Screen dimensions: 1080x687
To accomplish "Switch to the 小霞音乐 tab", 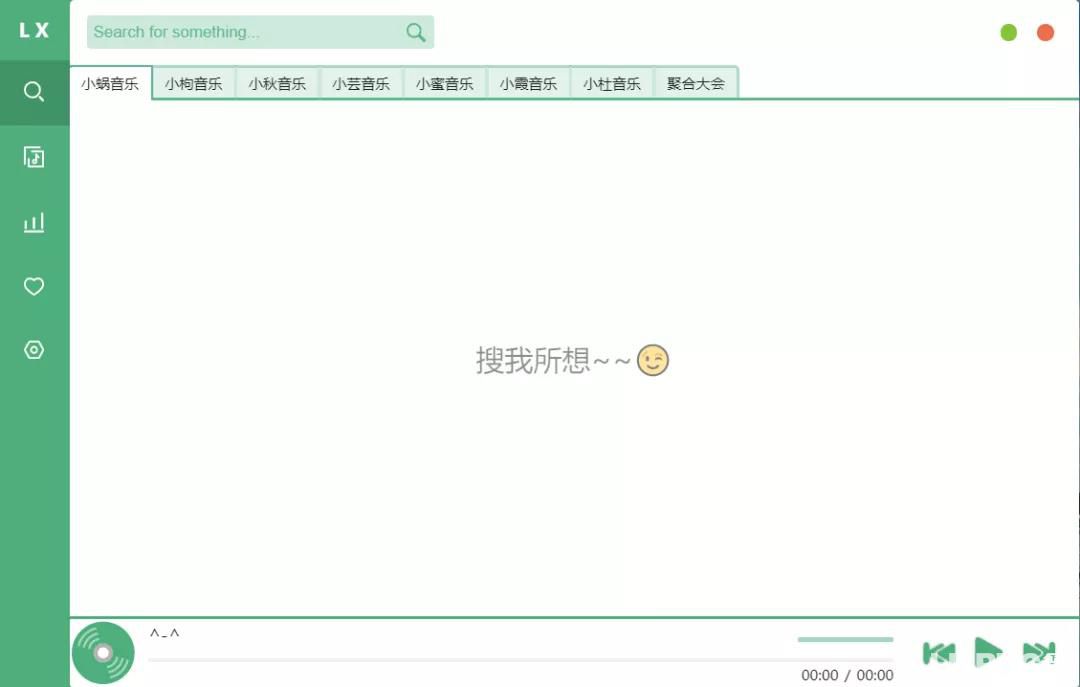I will tap(528, 83).
